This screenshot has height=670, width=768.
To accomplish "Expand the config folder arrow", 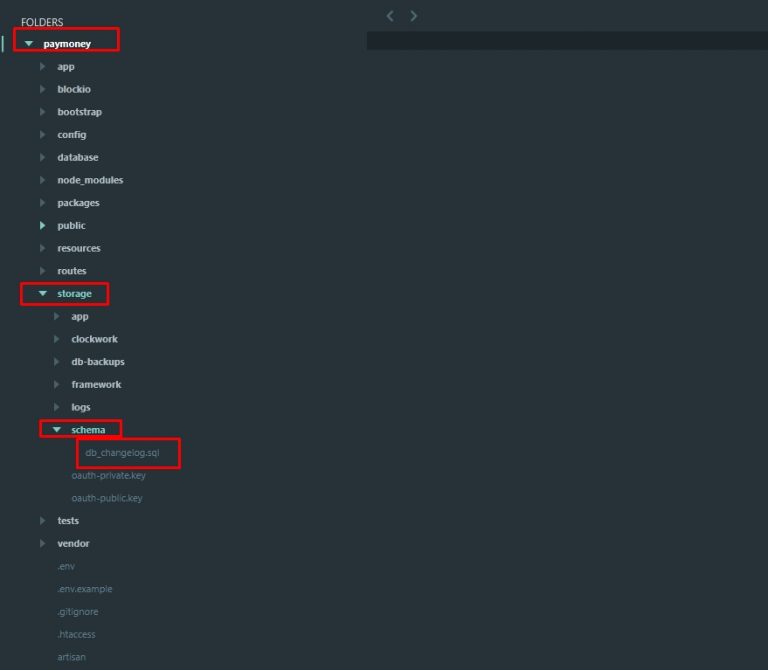I will [x=43, y=135].
